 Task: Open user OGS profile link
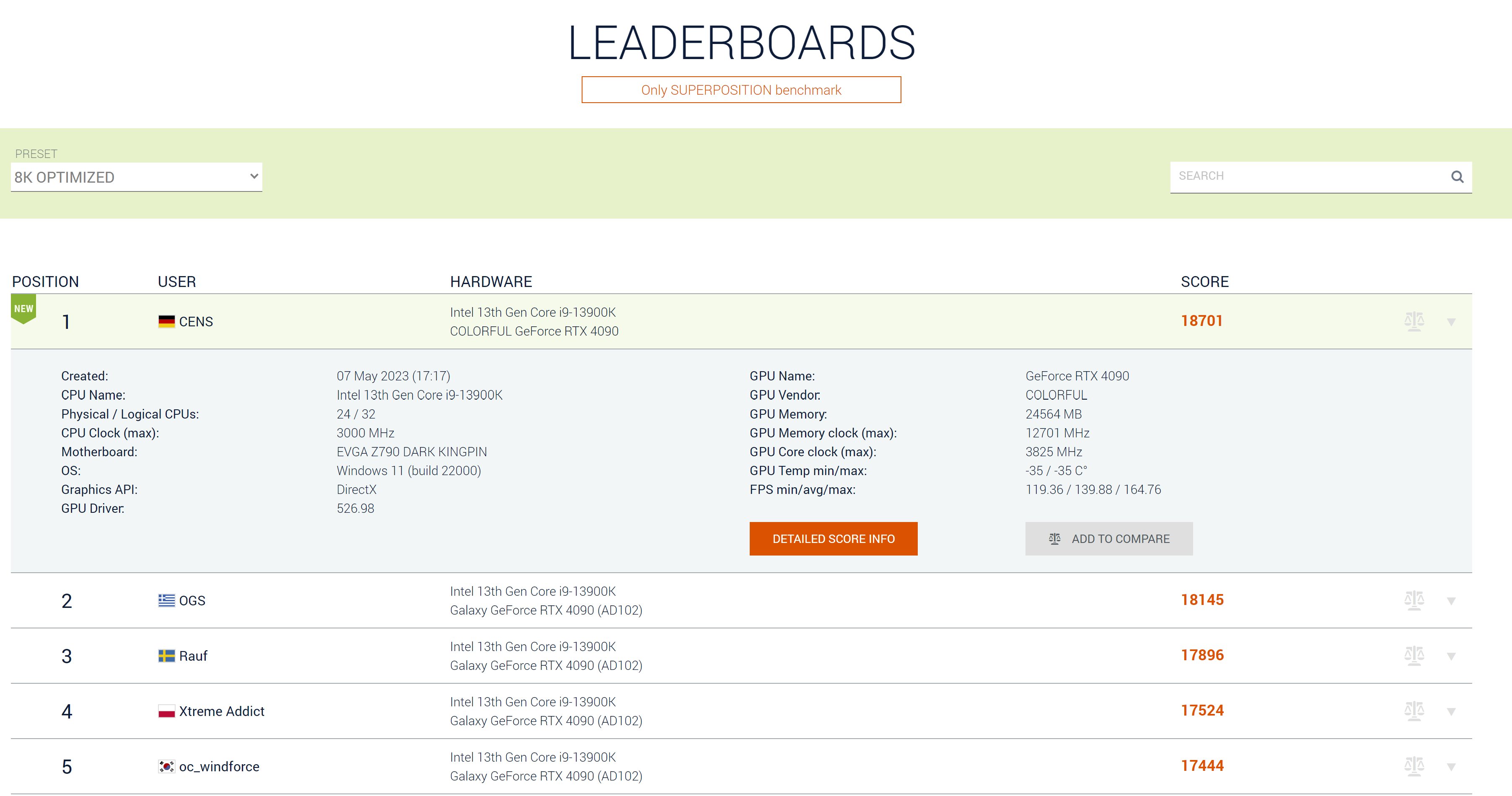[x=192, y=601]
